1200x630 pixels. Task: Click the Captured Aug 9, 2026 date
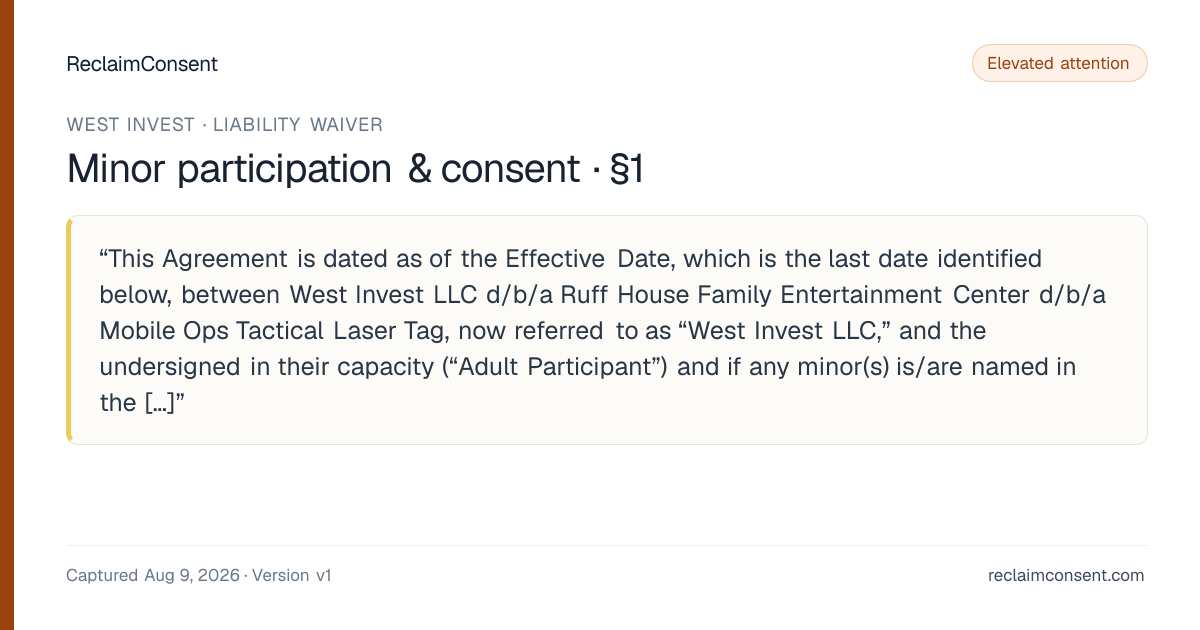(153, 575)
